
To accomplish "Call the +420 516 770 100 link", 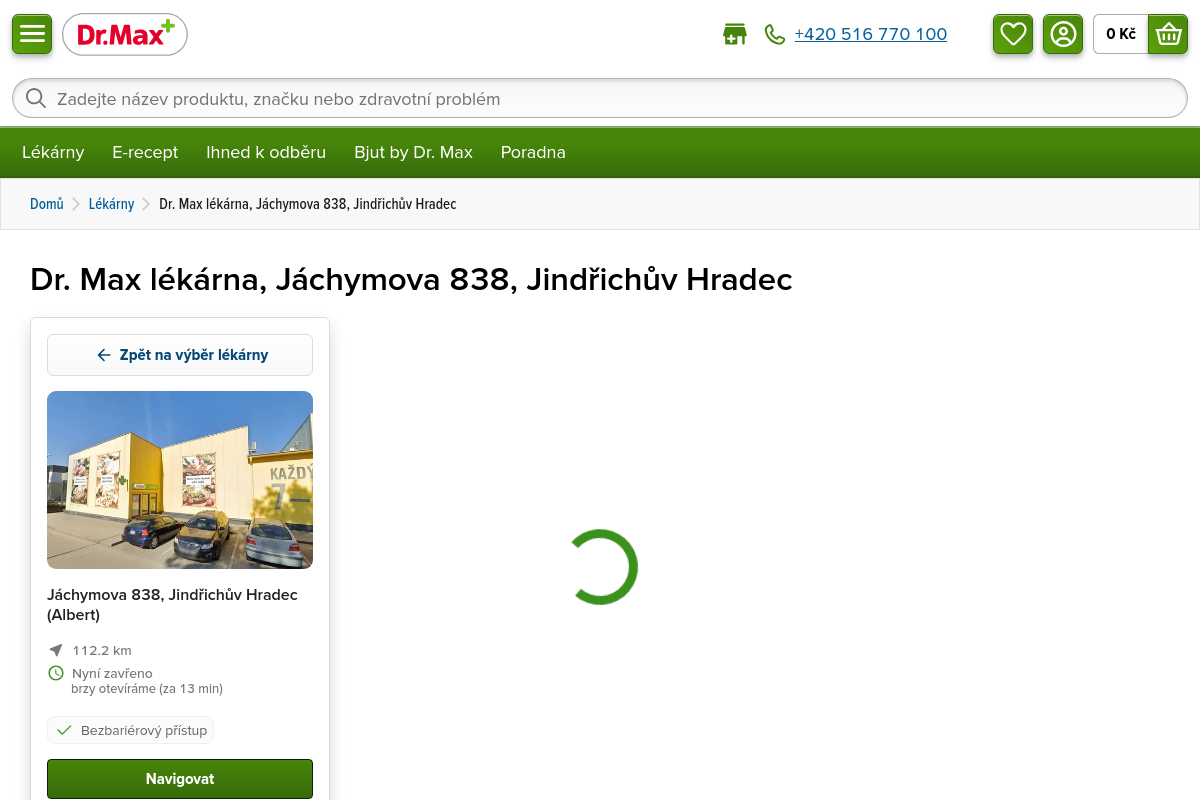I will click(x=871, y=34).
